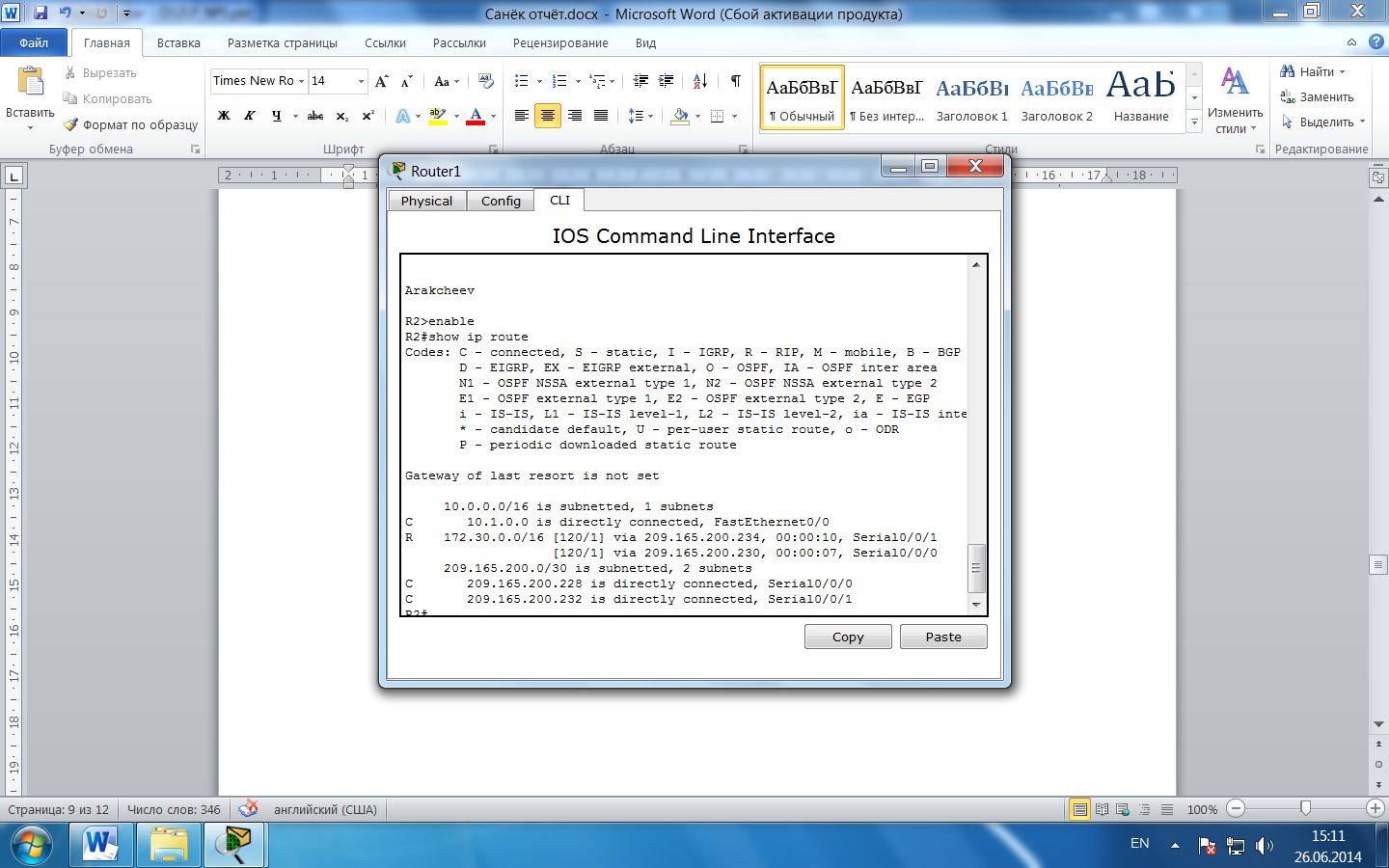Click Undo arrow in Quick Access Toolbar
1389x868 pixels.
click(65, 14)
